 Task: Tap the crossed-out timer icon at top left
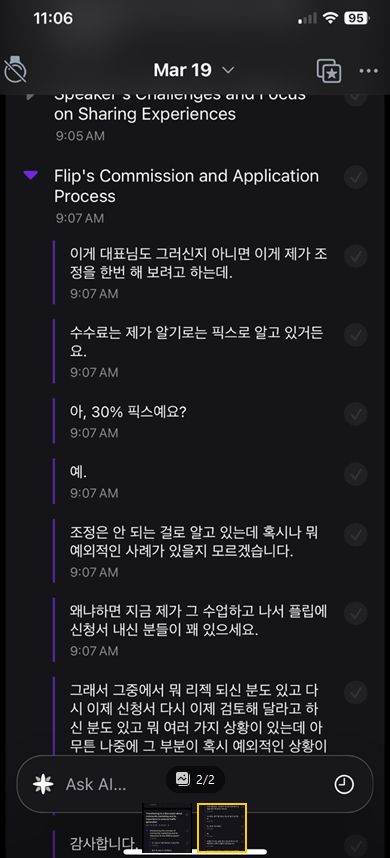tap(15, 71)
